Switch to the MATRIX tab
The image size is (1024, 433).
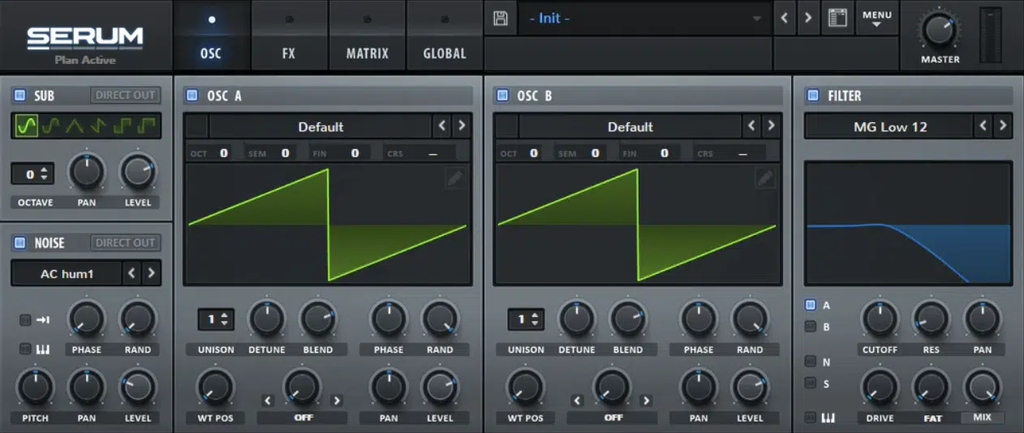(367, 35)
